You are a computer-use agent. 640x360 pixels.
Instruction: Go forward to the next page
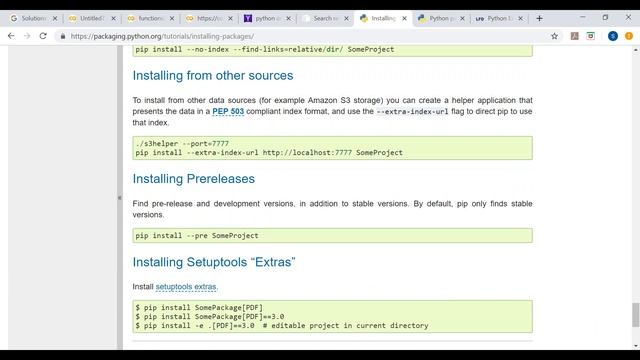tap(27, 36)
